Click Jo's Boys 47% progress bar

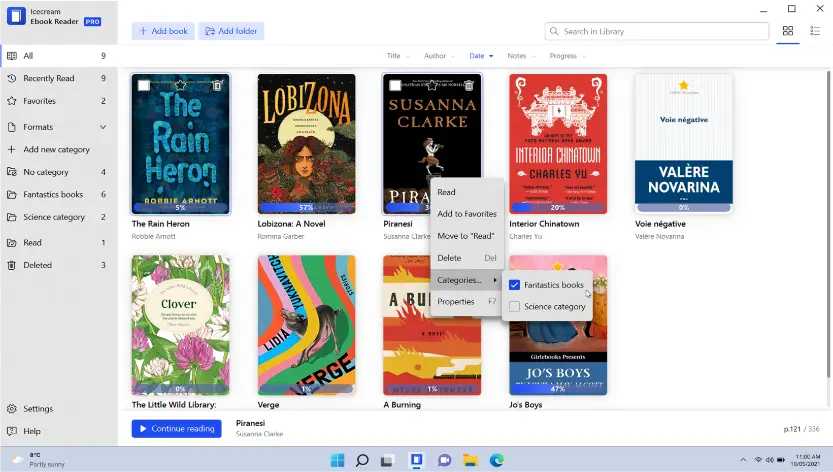click(558, 389)
